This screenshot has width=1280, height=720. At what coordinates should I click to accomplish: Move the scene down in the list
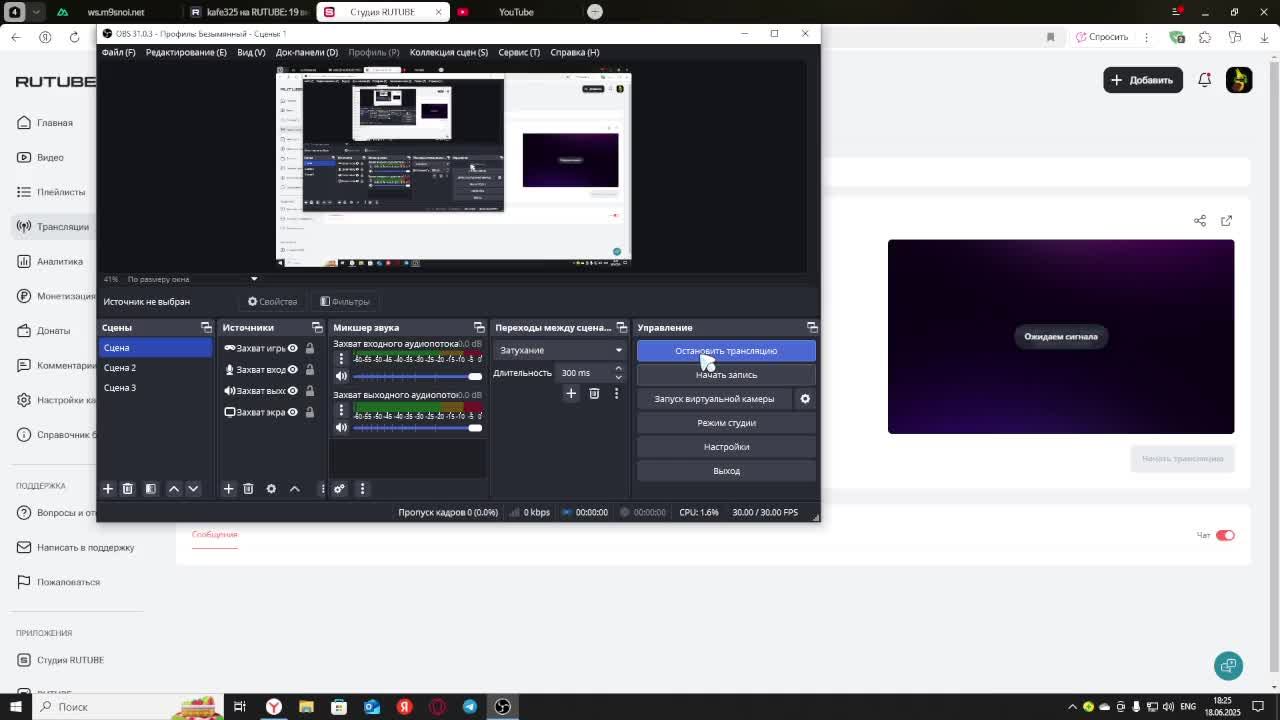tap(193, 489)
